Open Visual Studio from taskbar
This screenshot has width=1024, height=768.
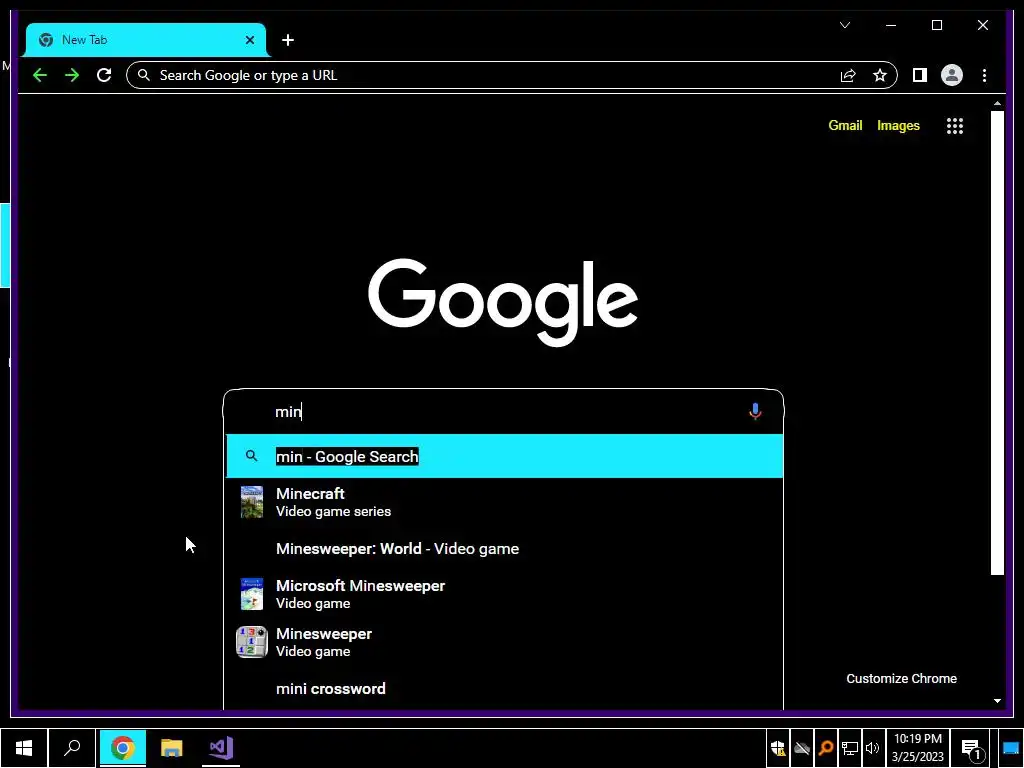(x=221, y=748)
